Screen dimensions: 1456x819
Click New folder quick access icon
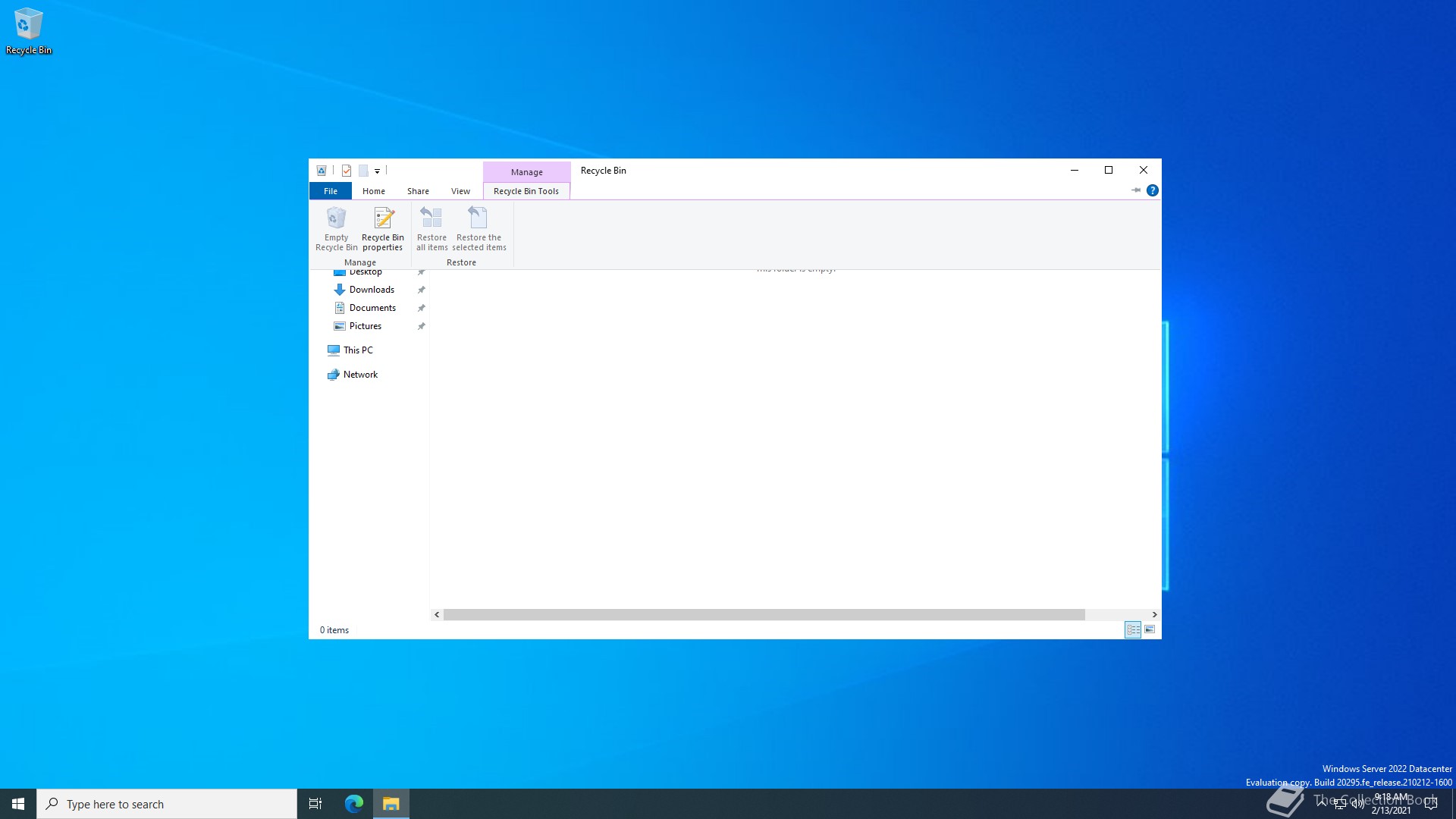click(363, 171)
